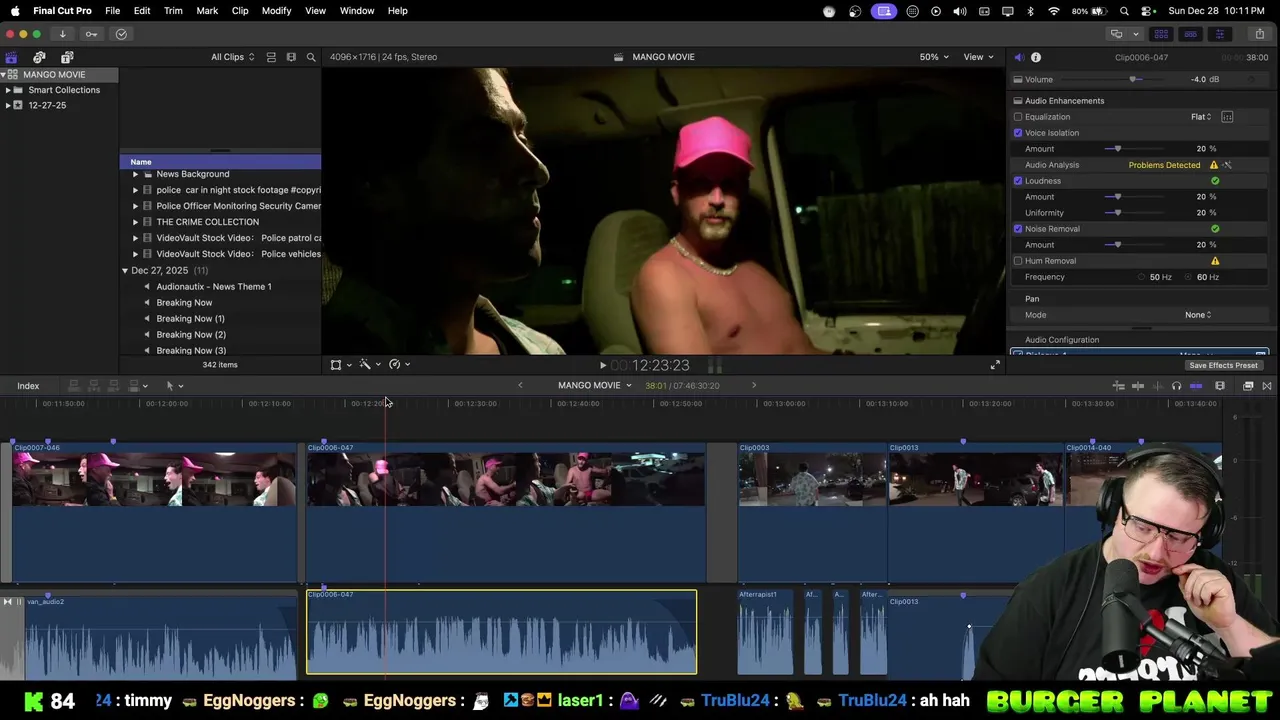Screen dimensions: 1280x720
Task: Open the Info inspector tab
Action: pos(1036,57)
